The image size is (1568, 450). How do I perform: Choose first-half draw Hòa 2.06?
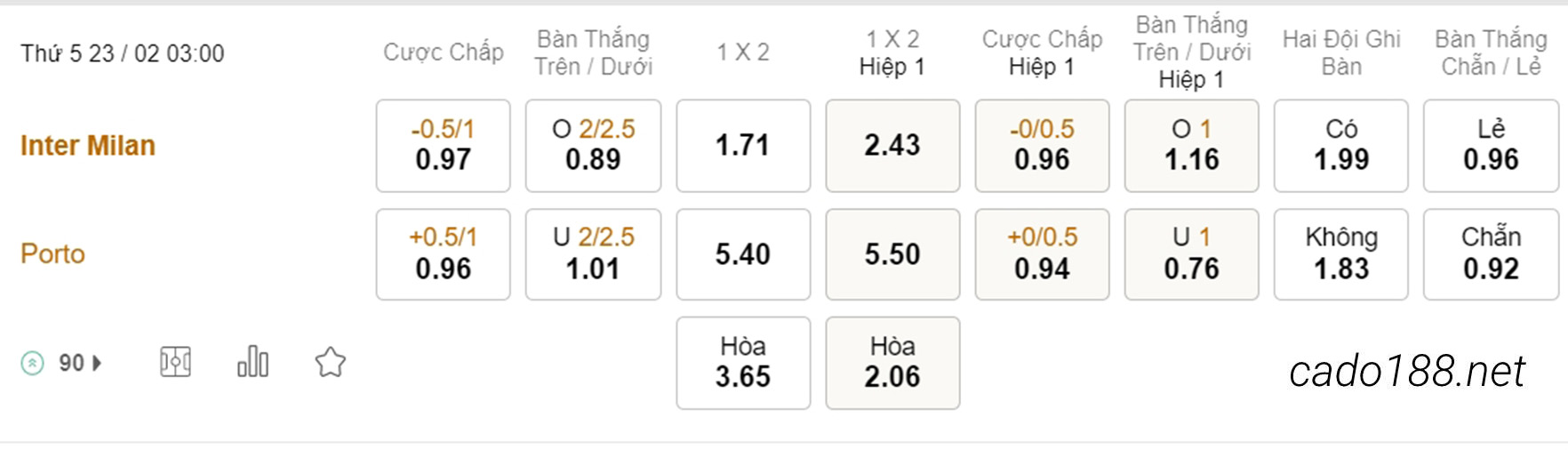(x=892, y=363)
